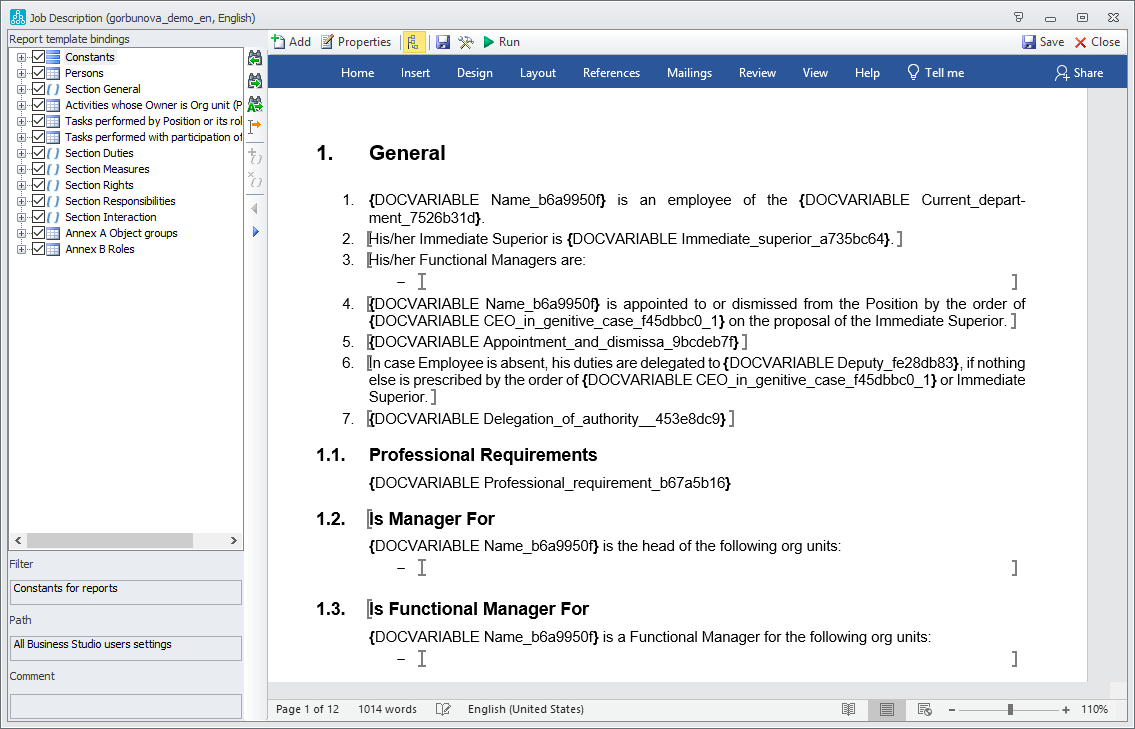This screenshot has height=729, width=1135.
Task: Uncheck the Section Rights checkbox
Action: pyautogui.click(x=38, y=185)
